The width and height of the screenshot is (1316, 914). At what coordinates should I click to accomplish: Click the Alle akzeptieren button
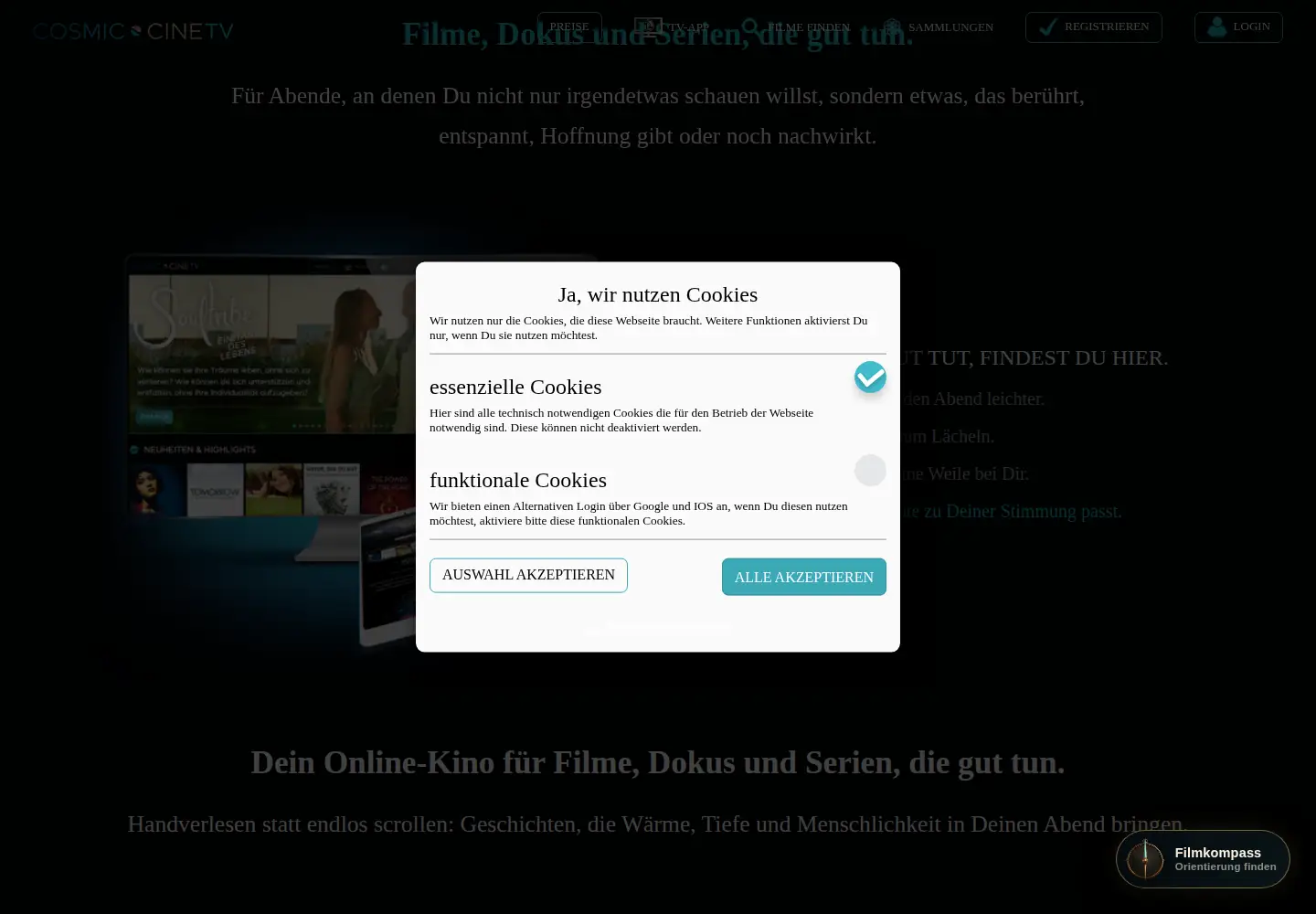[x=804, y=577]
